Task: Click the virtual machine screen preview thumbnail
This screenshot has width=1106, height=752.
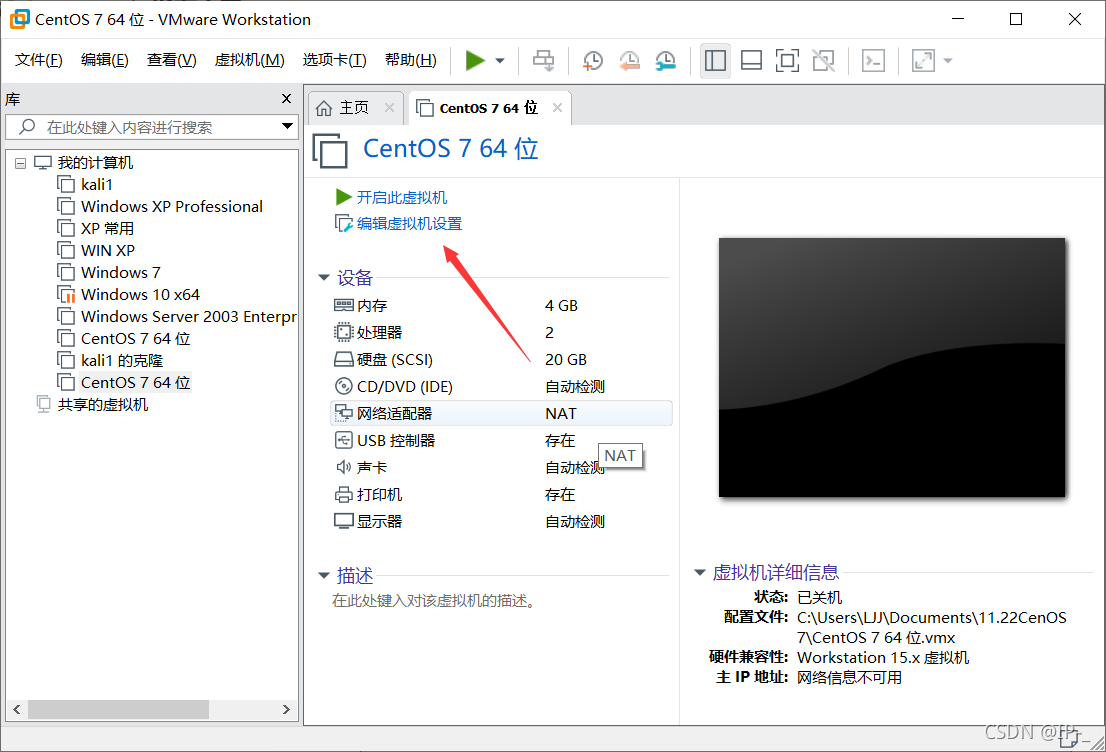Action: 892,367
